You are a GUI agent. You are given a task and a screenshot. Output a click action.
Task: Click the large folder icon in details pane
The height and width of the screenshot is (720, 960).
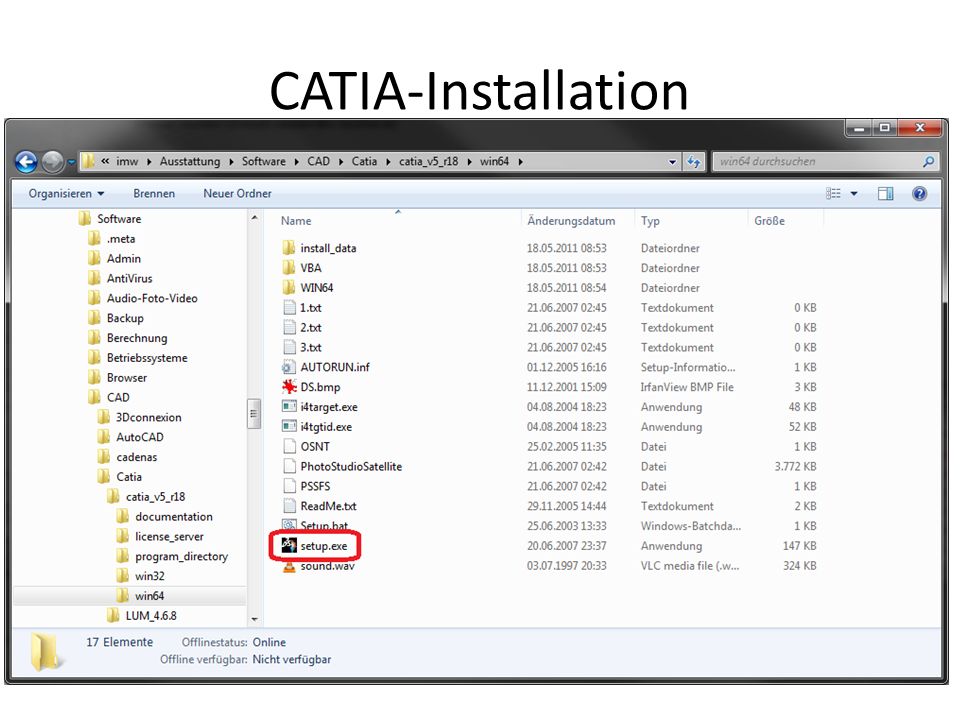click(46, 651)
